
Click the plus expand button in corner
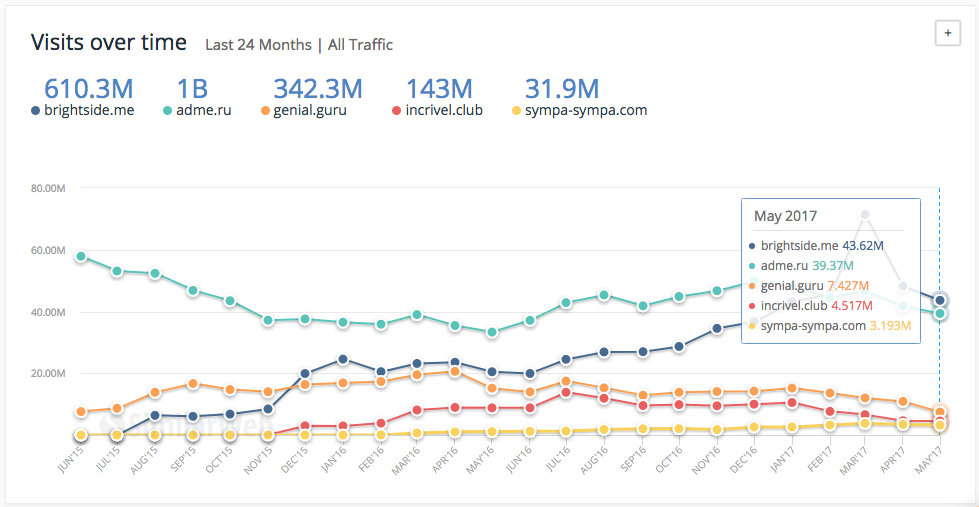click(x=946, y=33)
